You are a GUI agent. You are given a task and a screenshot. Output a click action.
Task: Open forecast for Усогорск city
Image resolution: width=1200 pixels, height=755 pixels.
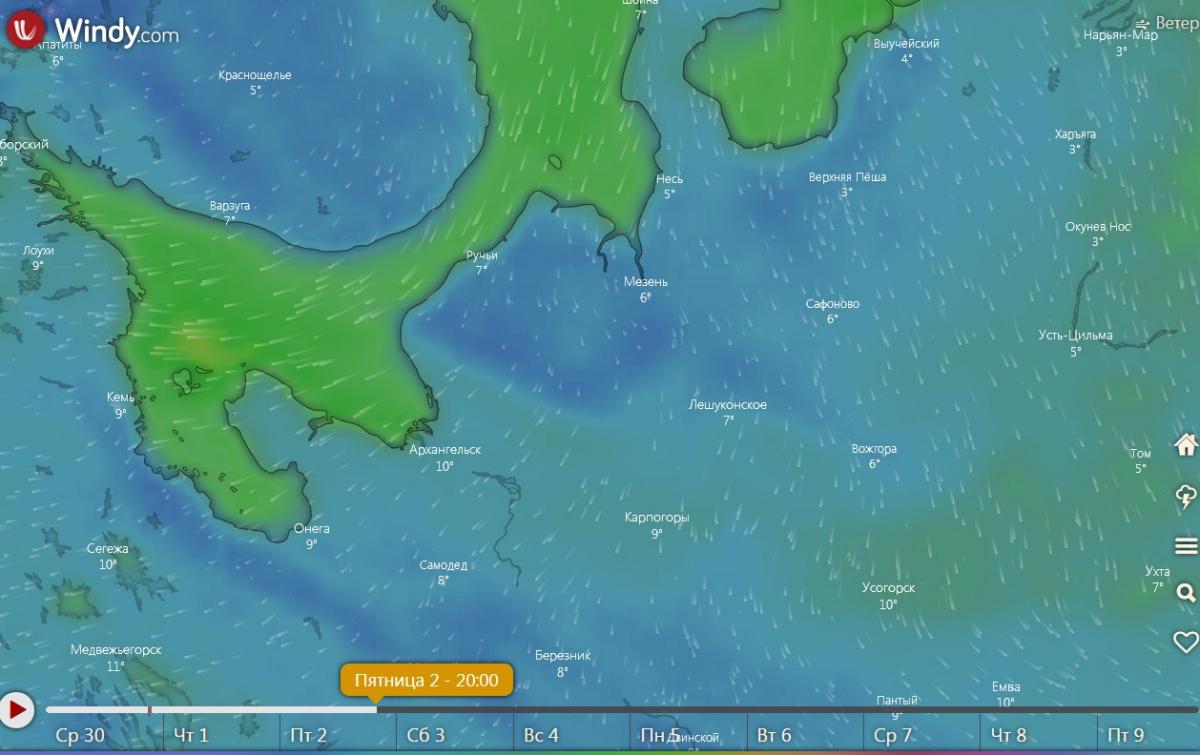(x=888, y=588)
